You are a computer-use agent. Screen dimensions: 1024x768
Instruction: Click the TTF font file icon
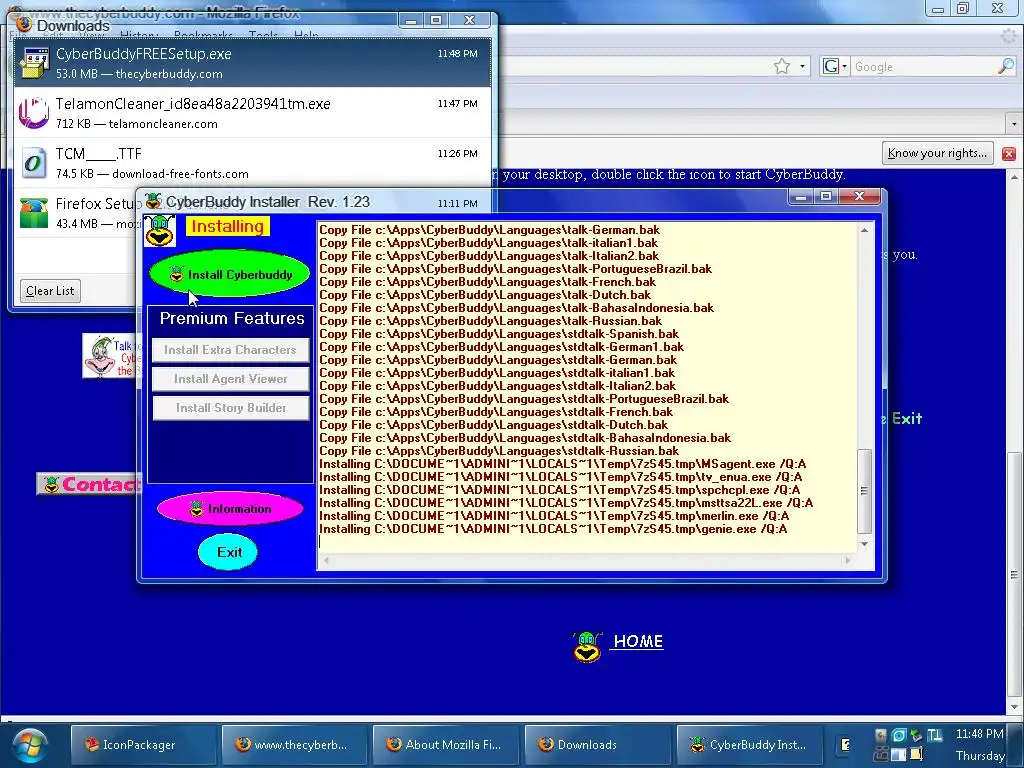click(x=34, y=163)
